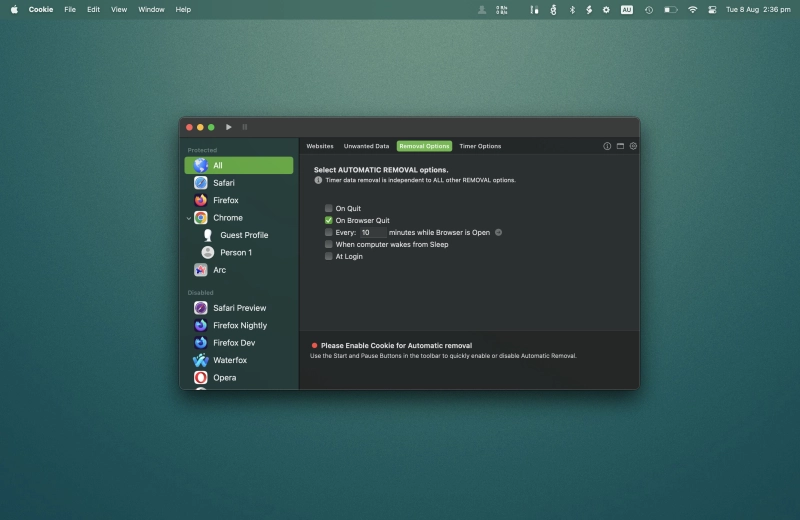Select Firefox in the Protected list
This screenshot has width=800, height=520.
pos(239,200)
